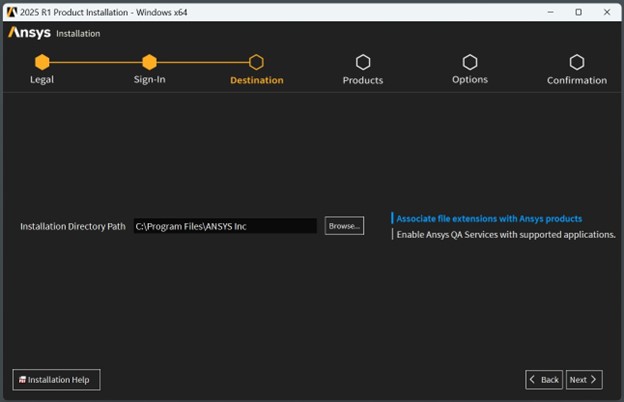The width and height of the screenshot is (624, 402).
Task: Select the Products step label
Action: pos(363,80)
